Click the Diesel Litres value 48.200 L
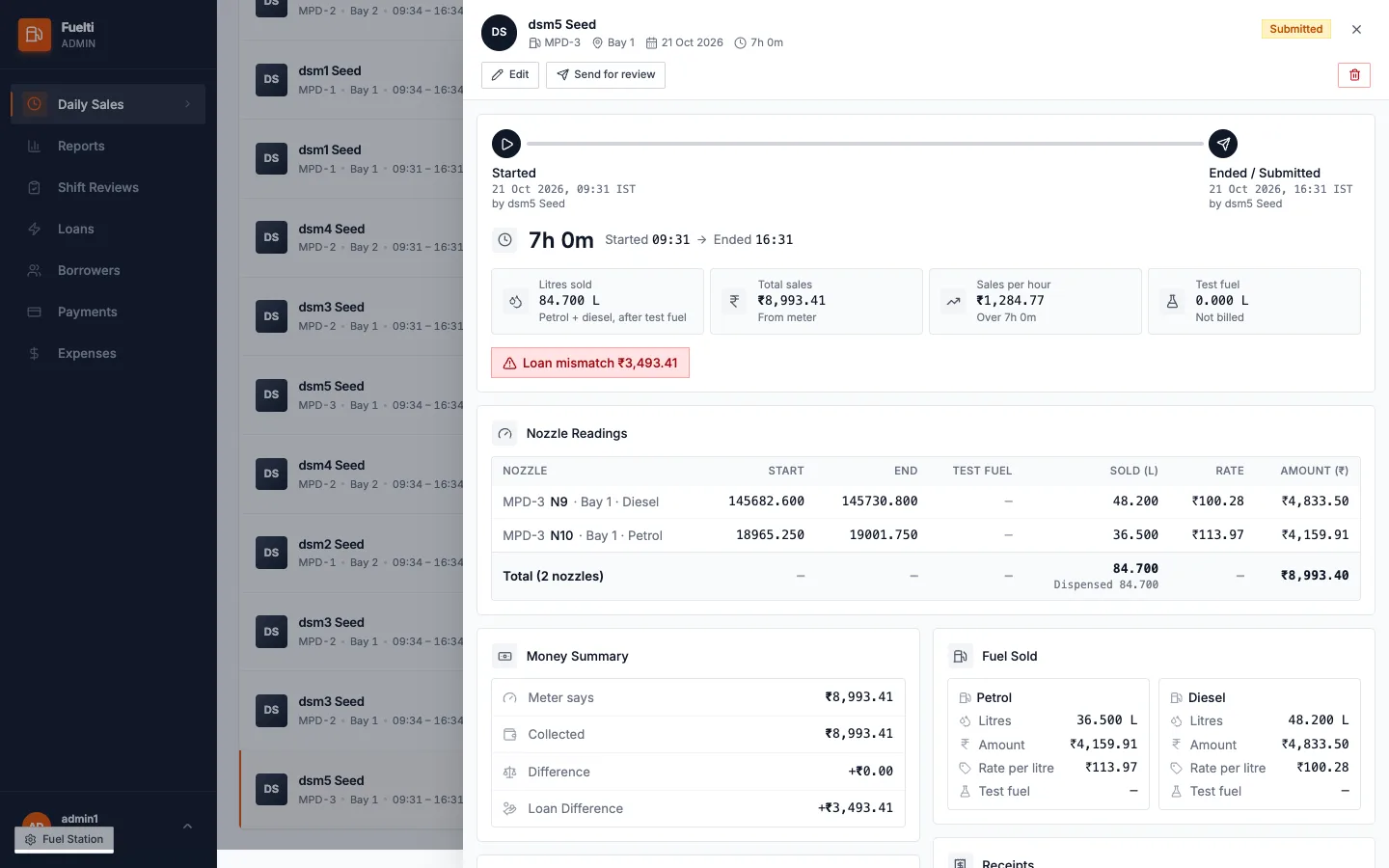This screenshot has height=868, width=1389. click(1318, 720)
